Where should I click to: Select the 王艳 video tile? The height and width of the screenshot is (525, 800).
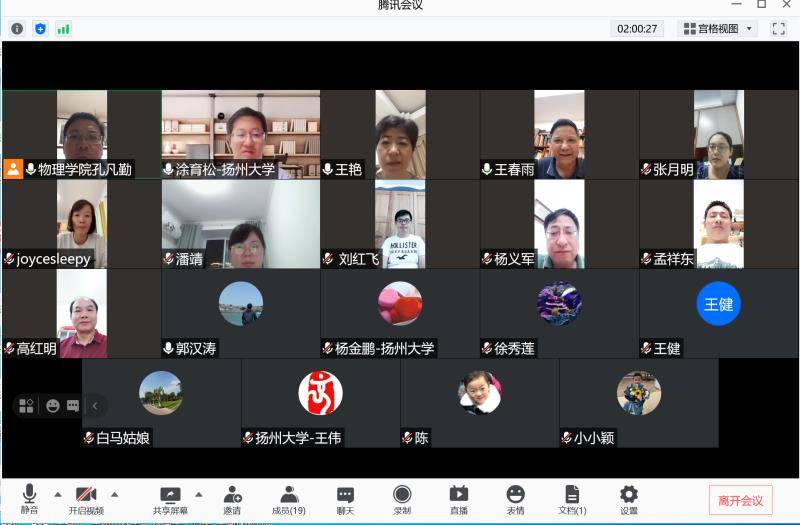(x=400, y=135)
